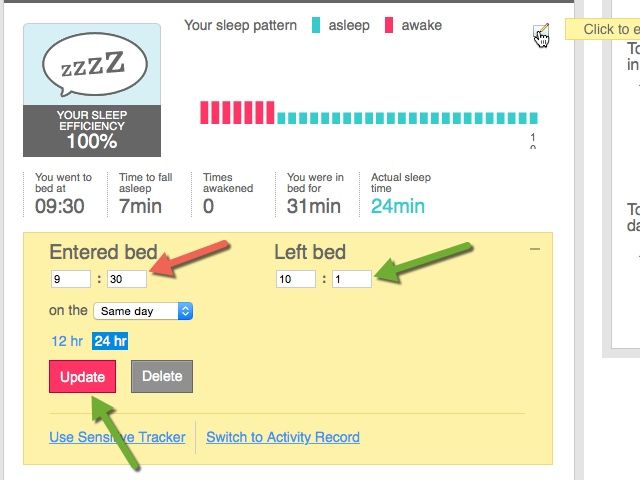The height and width of the screenshot is (480, 640).
Task: Click the yellow Click to edit tooltip
Action: coord(602,29)
